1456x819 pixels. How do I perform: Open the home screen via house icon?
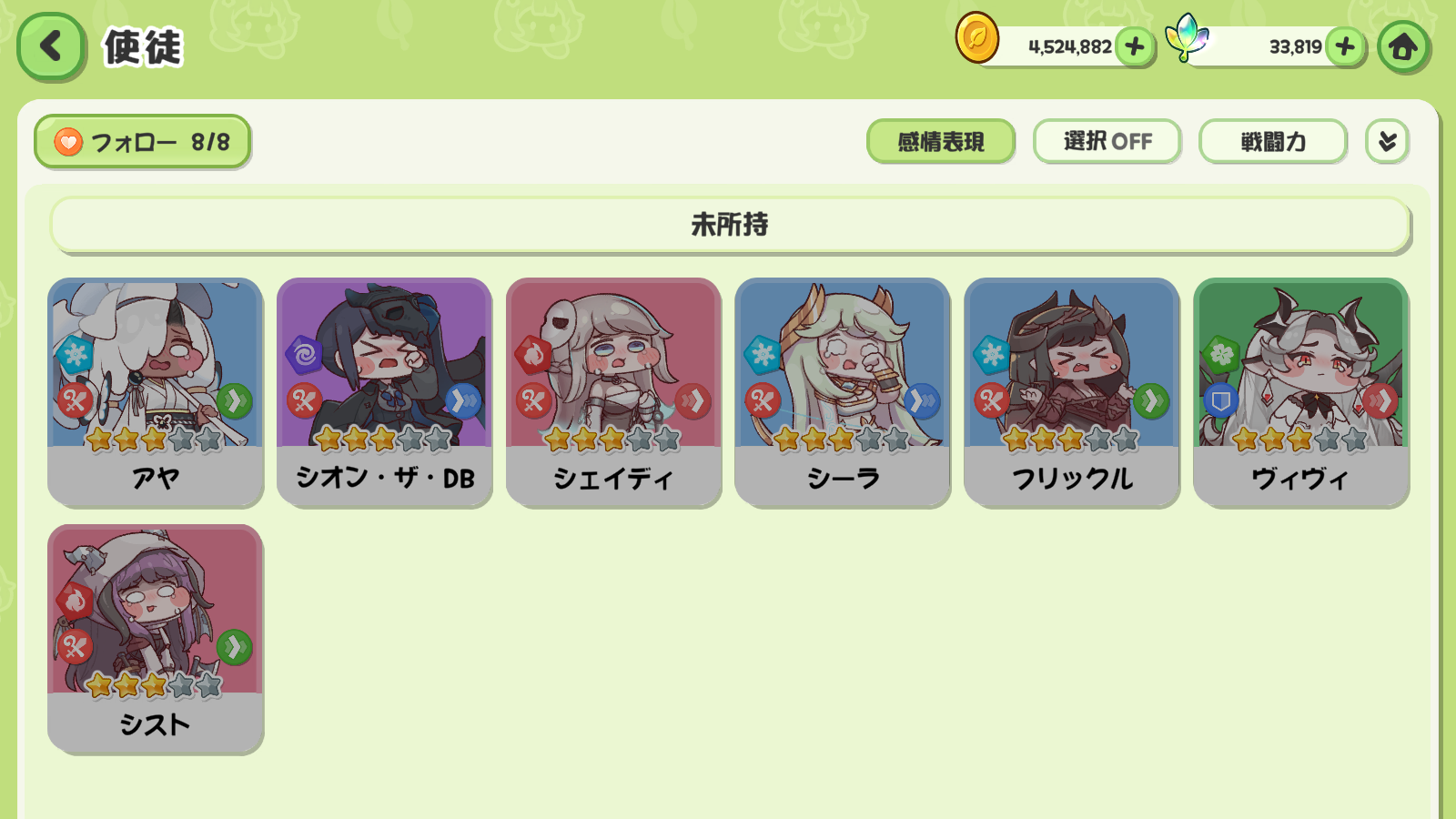coord(1403,46)
